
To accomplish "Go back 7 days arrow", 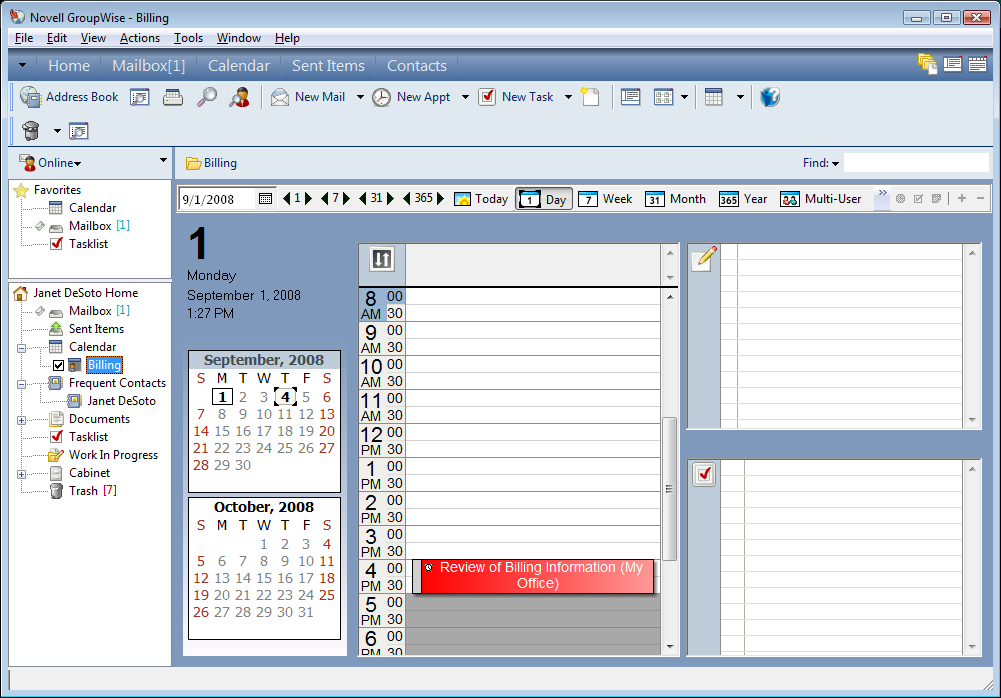I will [x=324, y=199].
